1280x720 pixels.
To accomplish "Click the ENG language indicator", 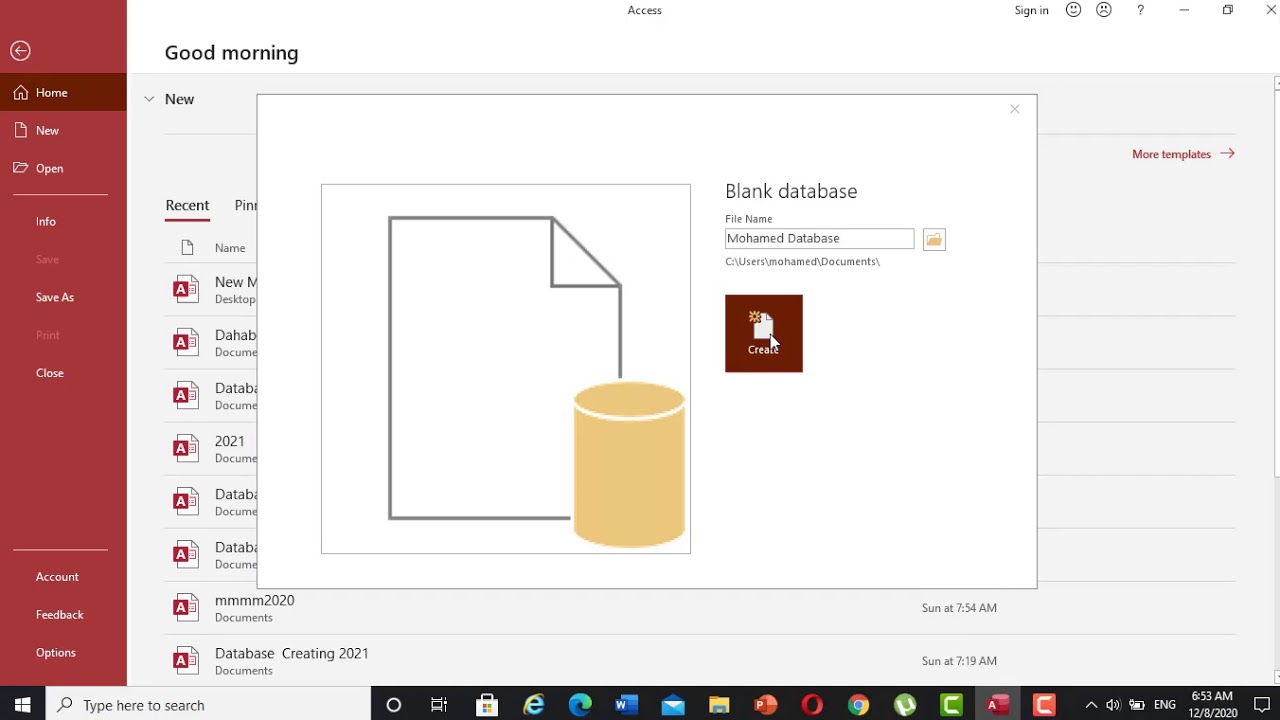I will coord(1165,705).
